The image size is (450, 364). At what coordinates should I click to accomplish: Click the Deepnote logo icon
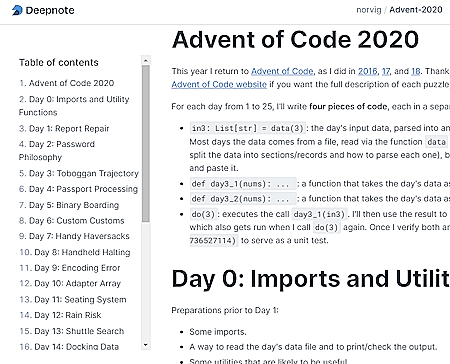17,10
